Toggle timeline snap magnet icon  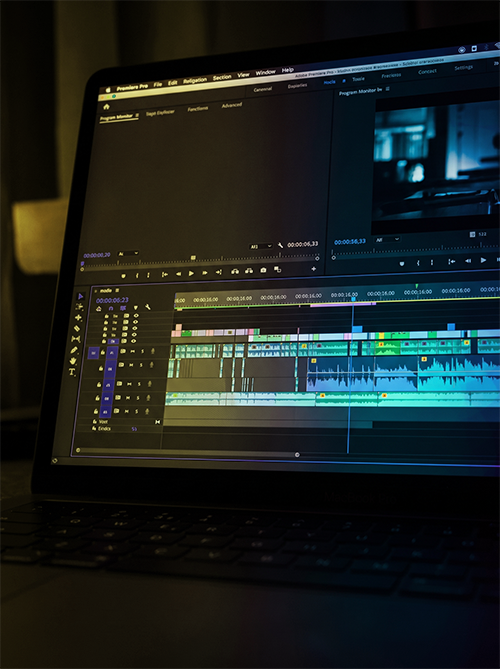click(111, 308)
